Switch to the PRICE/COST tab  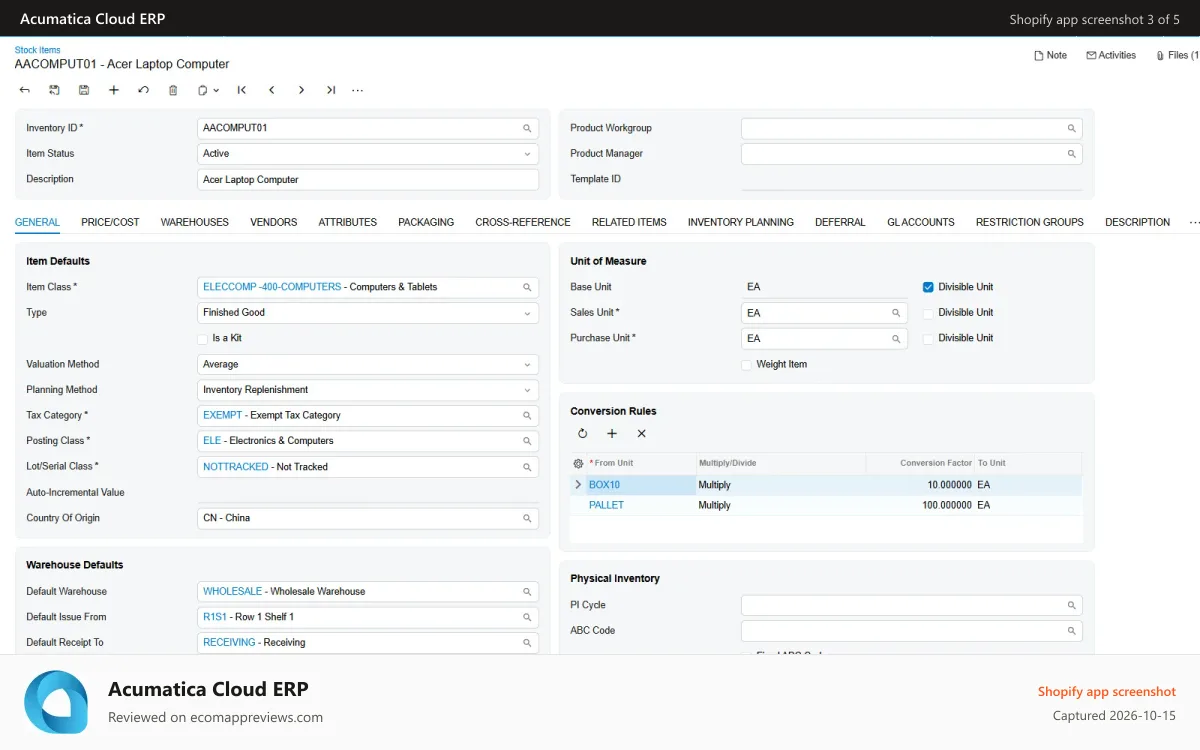[x=110, y=222]
